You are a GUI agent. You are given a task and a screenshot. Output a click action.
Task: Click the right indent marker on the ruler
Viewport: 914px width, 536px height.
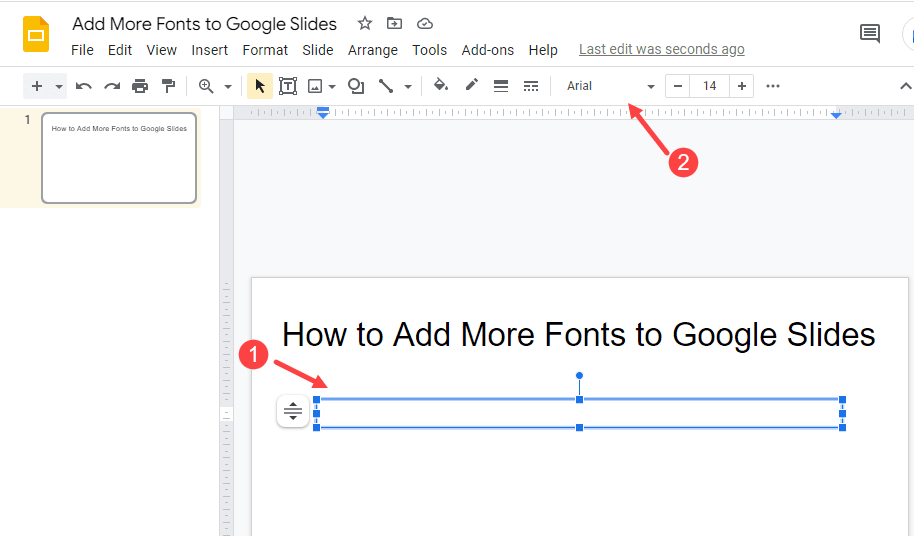point(836,115)
